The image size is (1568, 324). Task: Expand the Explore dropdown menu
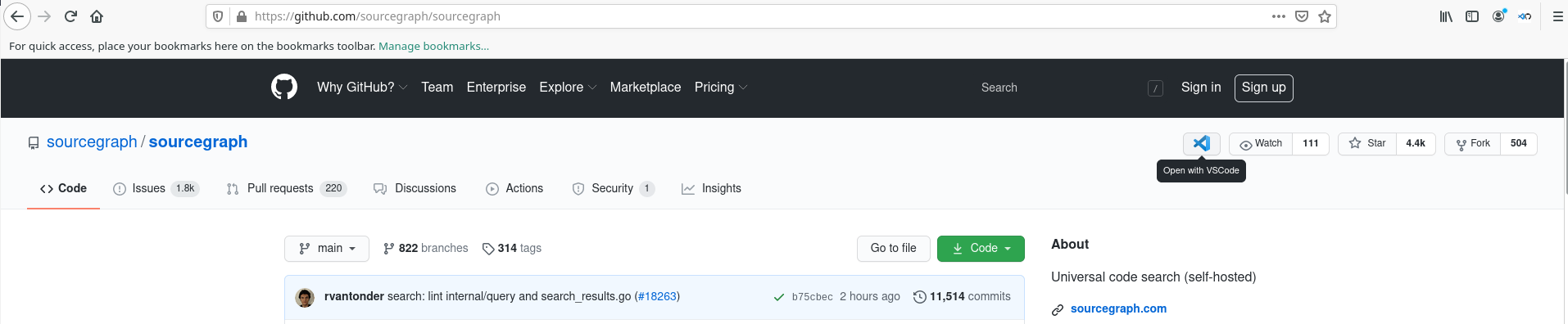(568, 88)
